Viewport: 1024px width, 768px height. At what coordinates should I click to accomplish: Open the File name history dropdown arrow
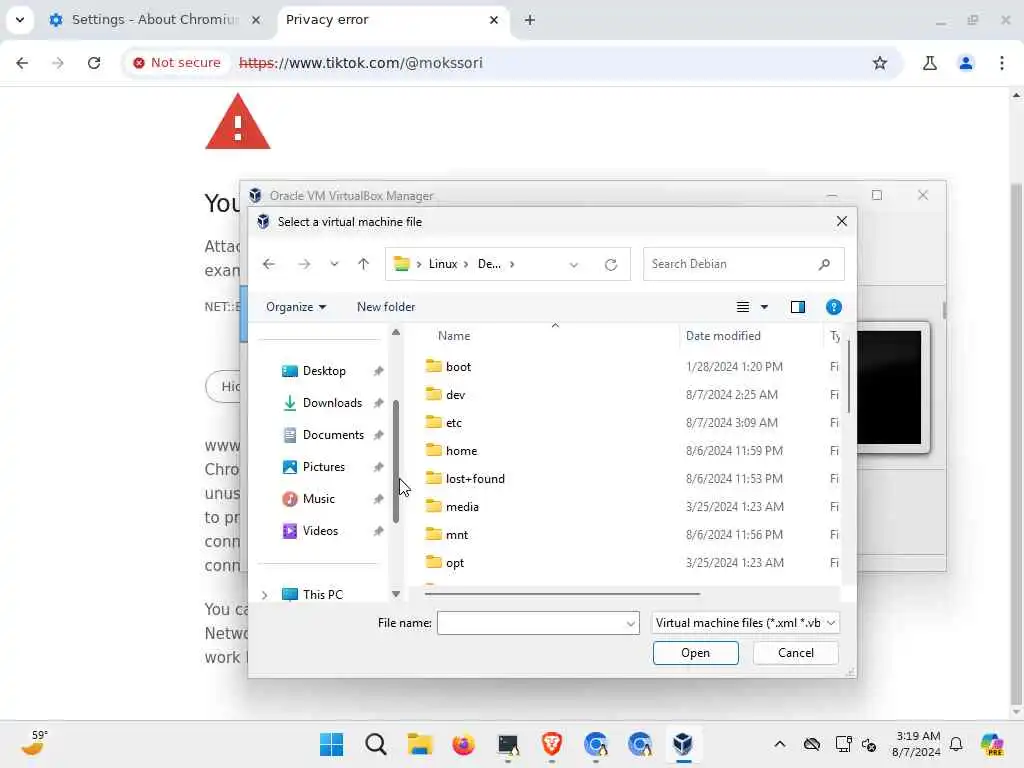pos(631,624)
